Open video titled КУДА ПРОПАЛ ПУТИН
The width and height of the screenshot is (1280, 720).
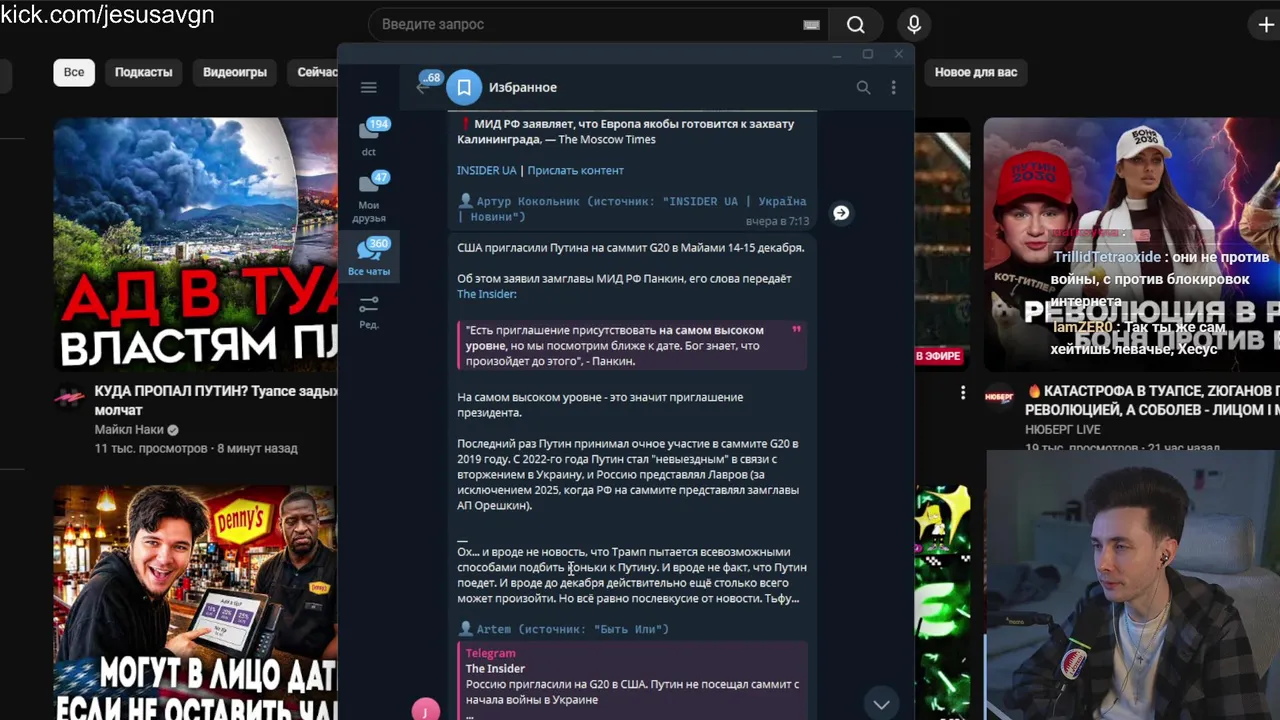215,400
